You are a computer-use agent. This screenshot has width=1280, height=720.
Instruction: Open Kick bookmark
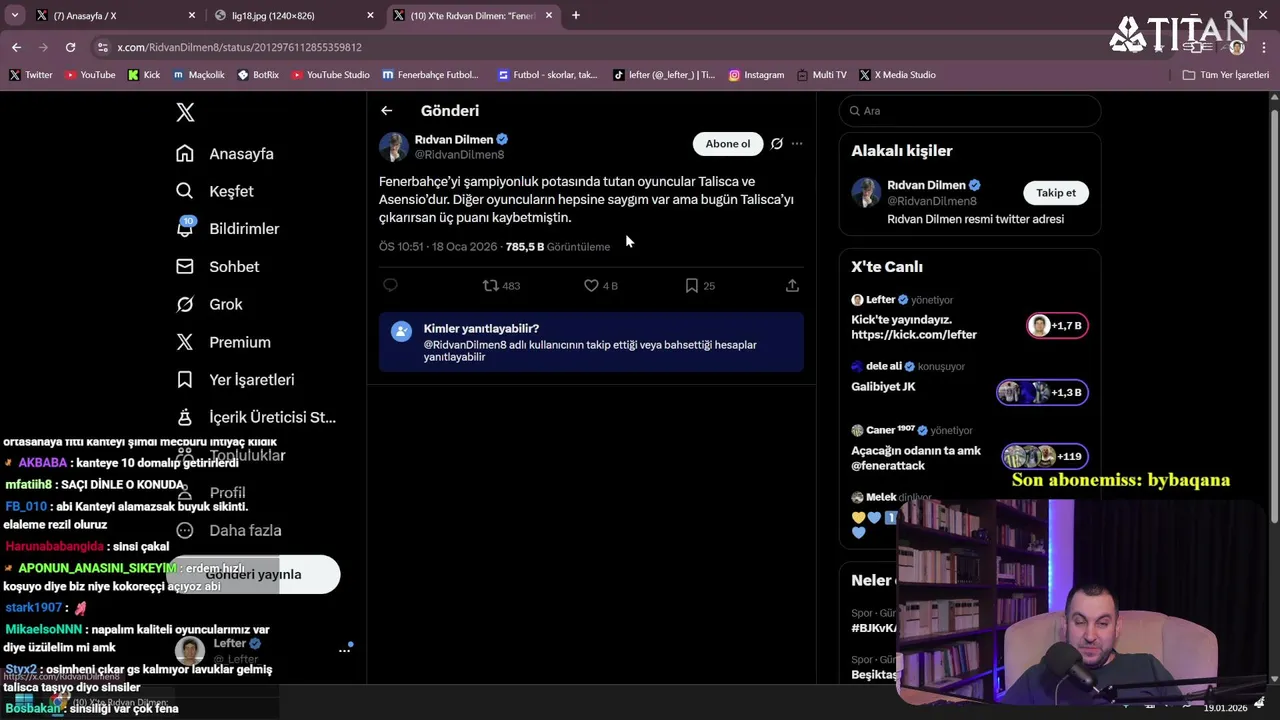[x=143, y=75]
